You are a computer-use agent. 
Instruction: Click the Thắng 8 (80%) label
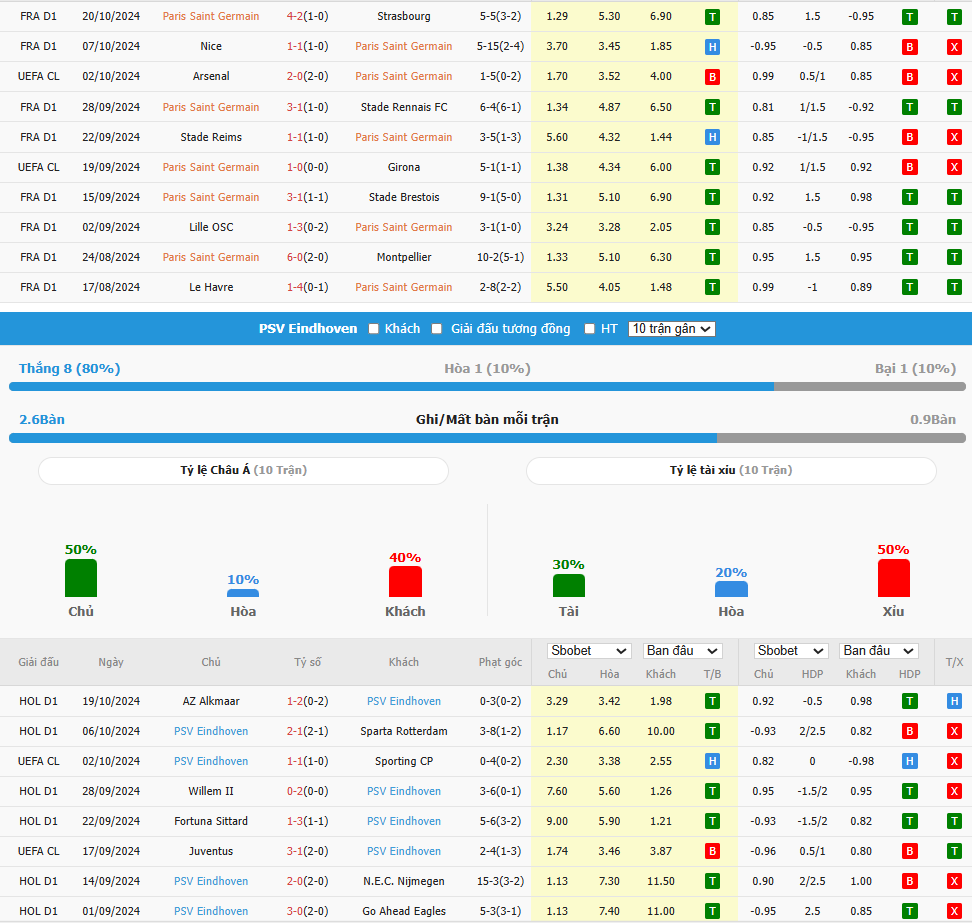pos(69,369)
